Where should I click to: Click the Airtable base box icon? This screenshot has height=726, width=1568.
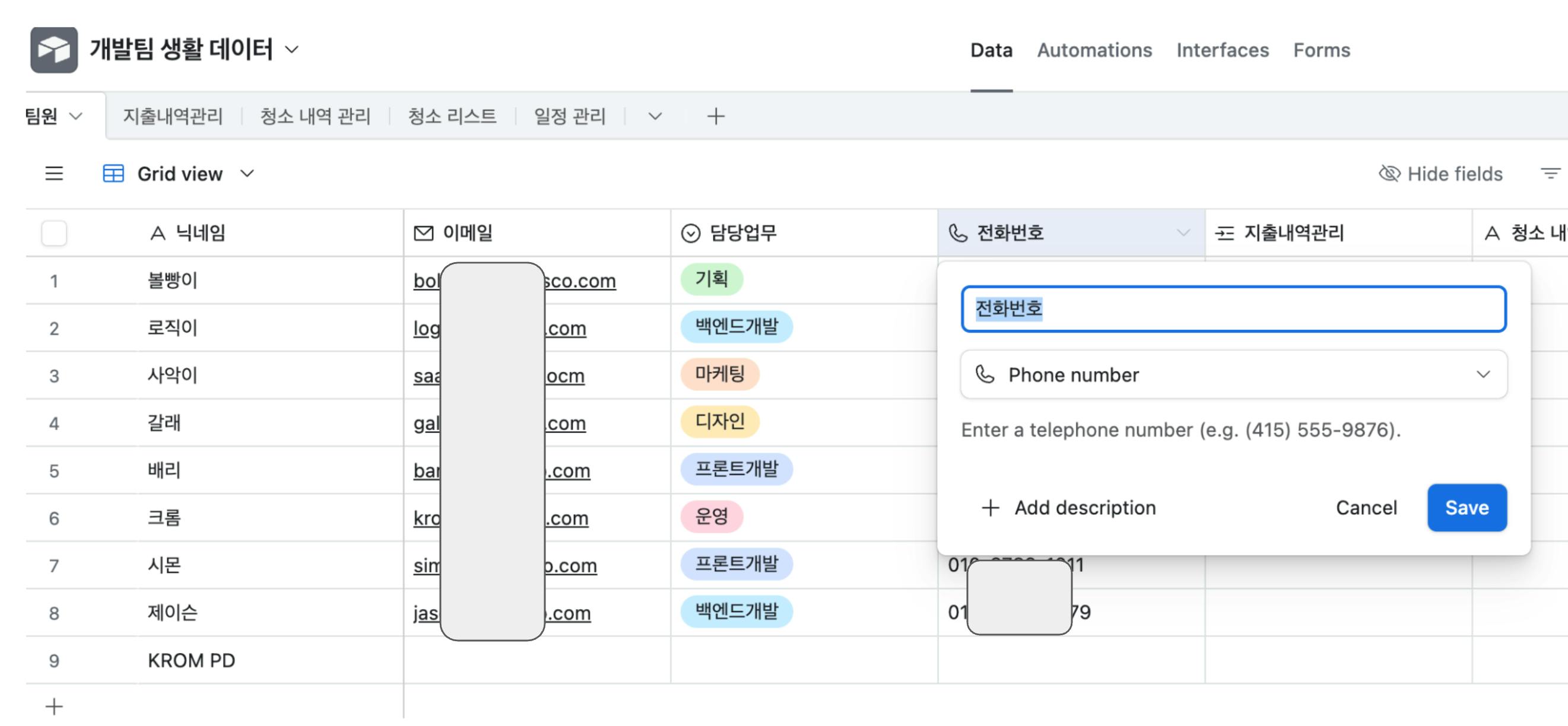(x=54, y=50)
